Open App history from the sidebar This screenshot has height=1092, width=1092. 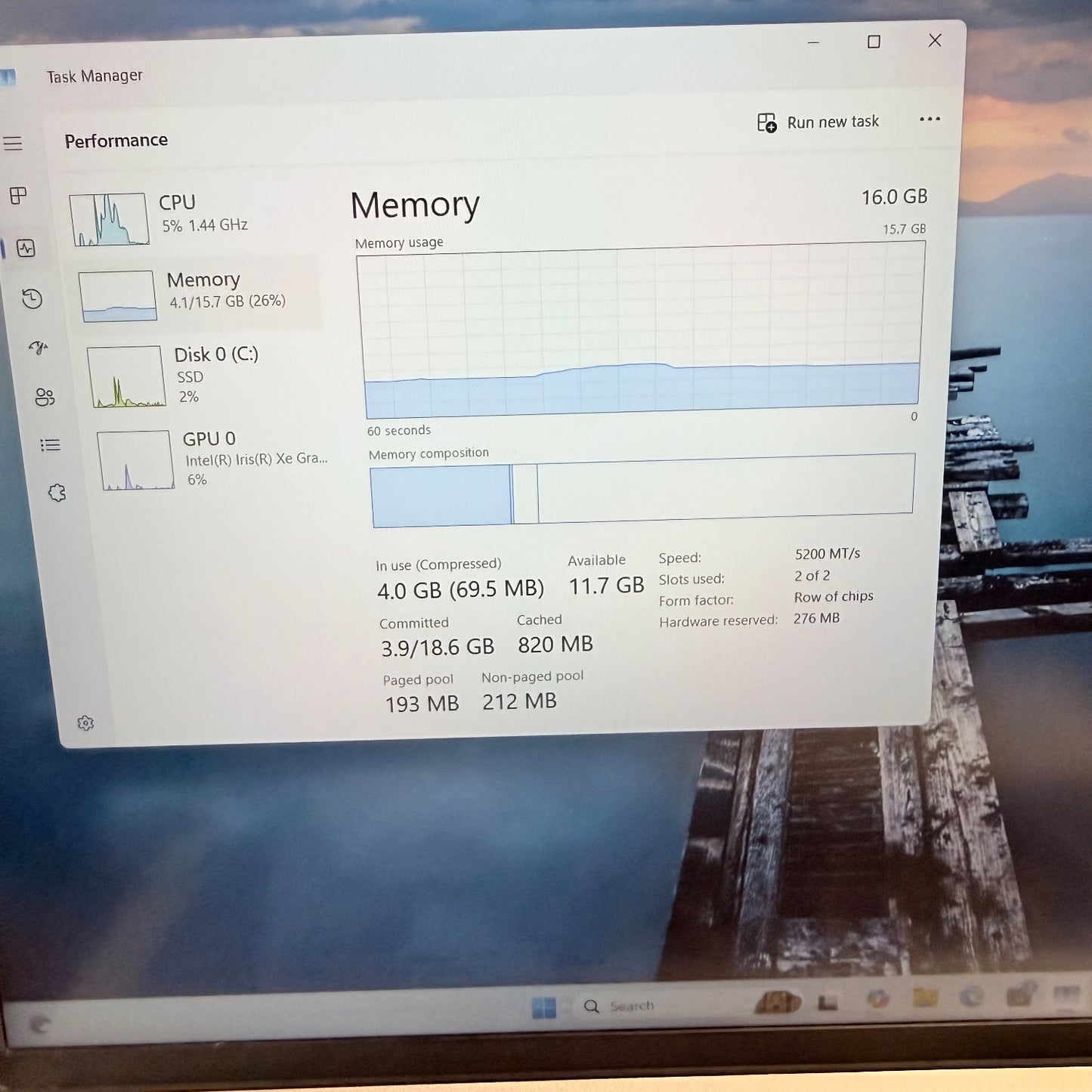(x=32, y=299)
